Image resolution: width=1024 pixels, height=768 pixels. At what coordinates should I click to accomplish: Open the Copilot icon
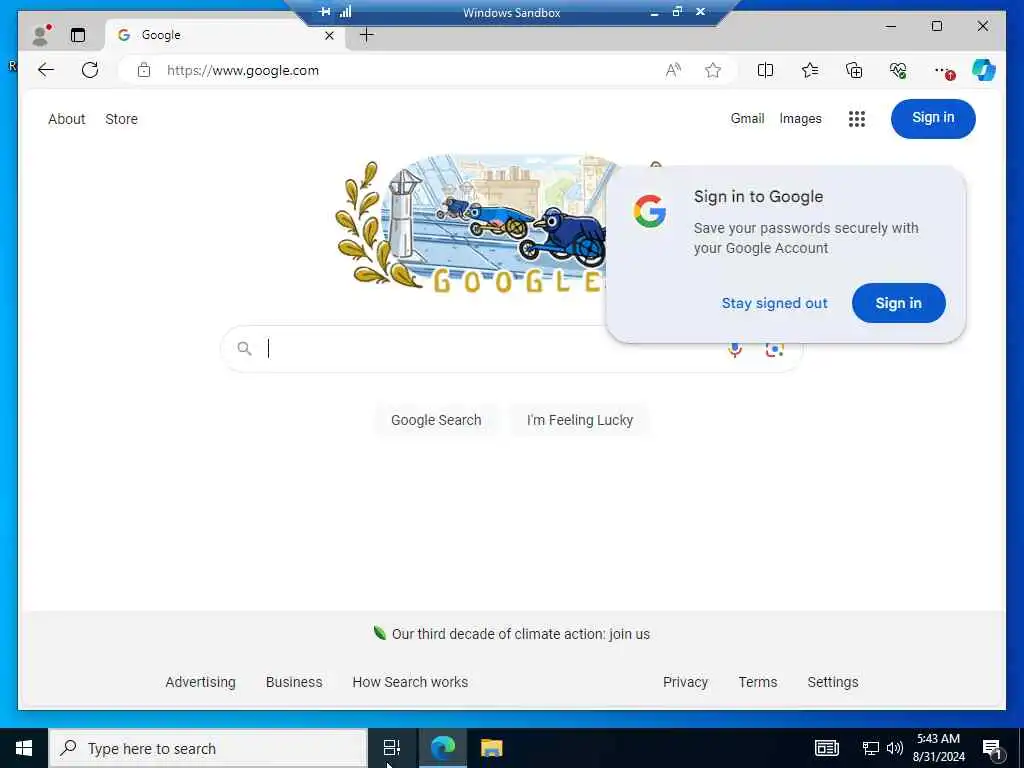point(984,70)
